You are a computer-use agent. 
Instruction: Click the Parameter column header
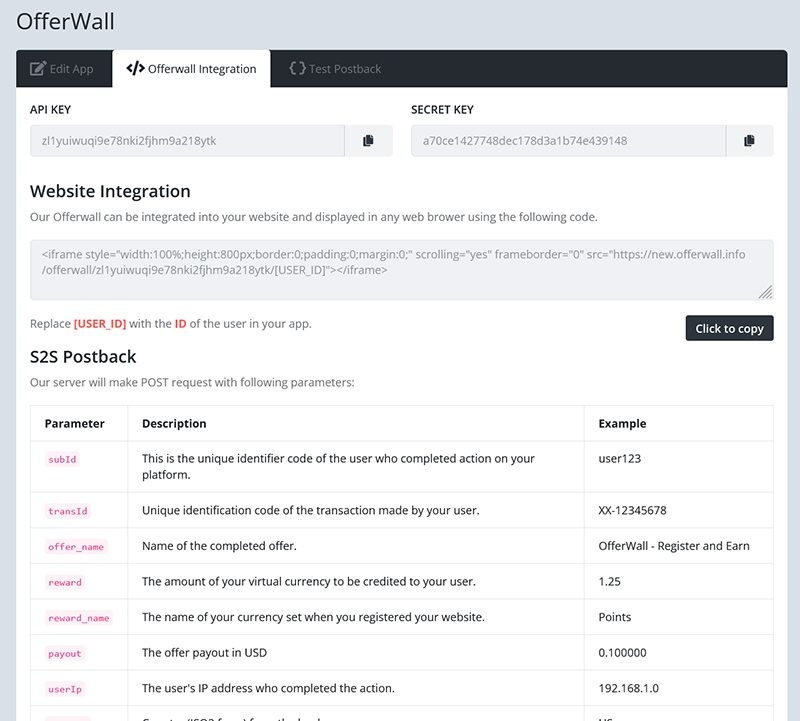pos(75,424)
